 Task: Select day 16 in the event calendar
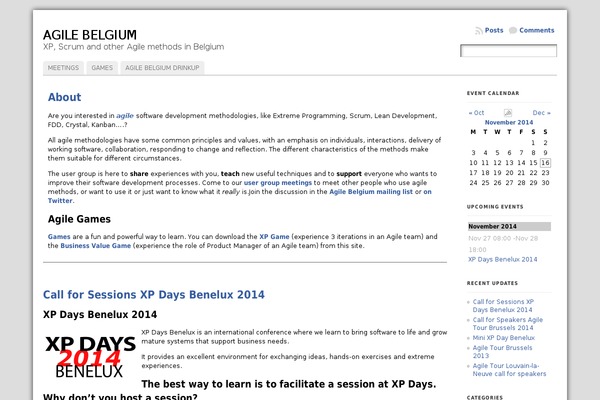pyautogui.click(x=545, y=163)
